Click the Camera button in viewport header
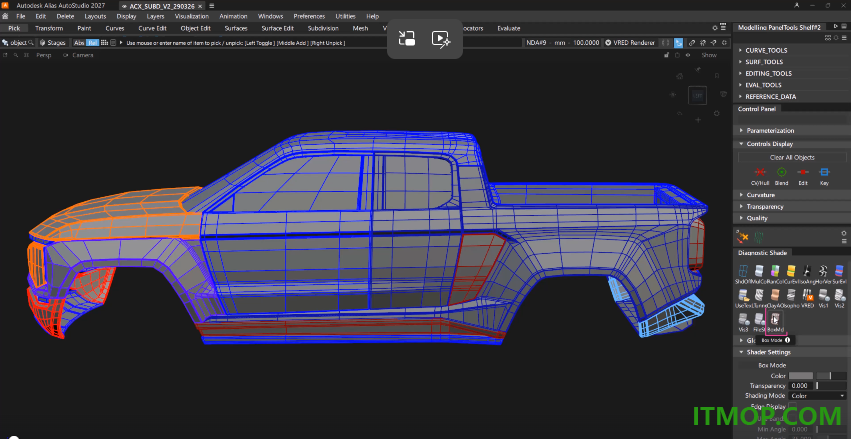 pyautogui.click(x=82, y=55)
